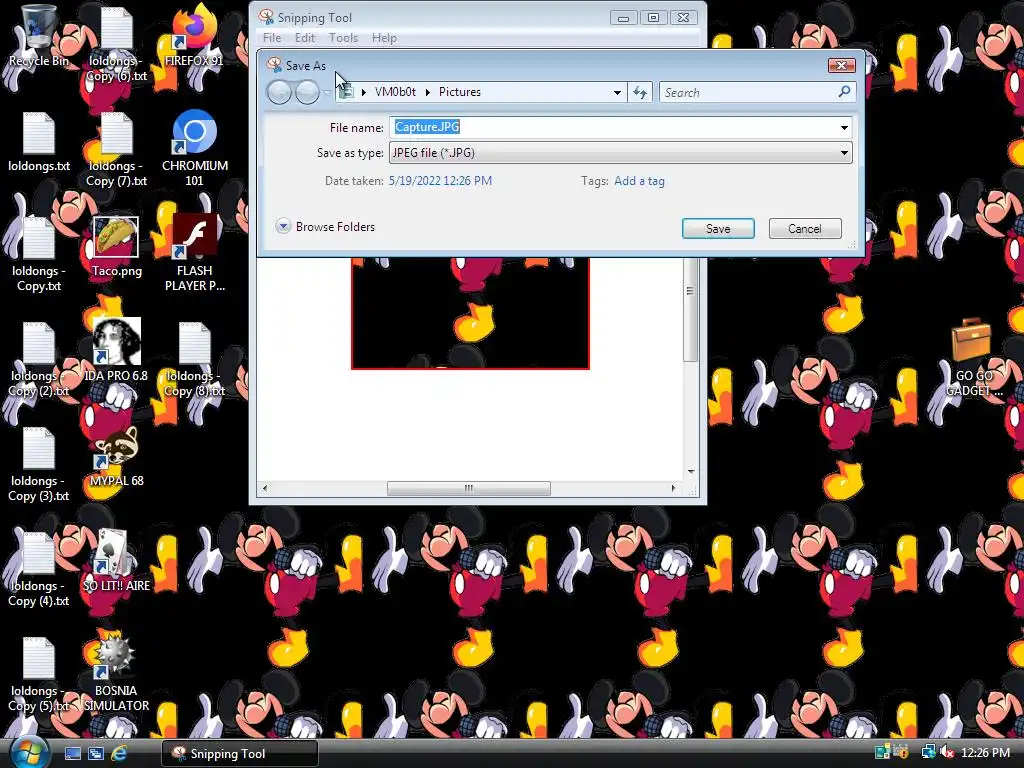The image size is (1024, 768).
Task: Select the FIREFOX 91 desktop shortcut
Action: [194, 36]
